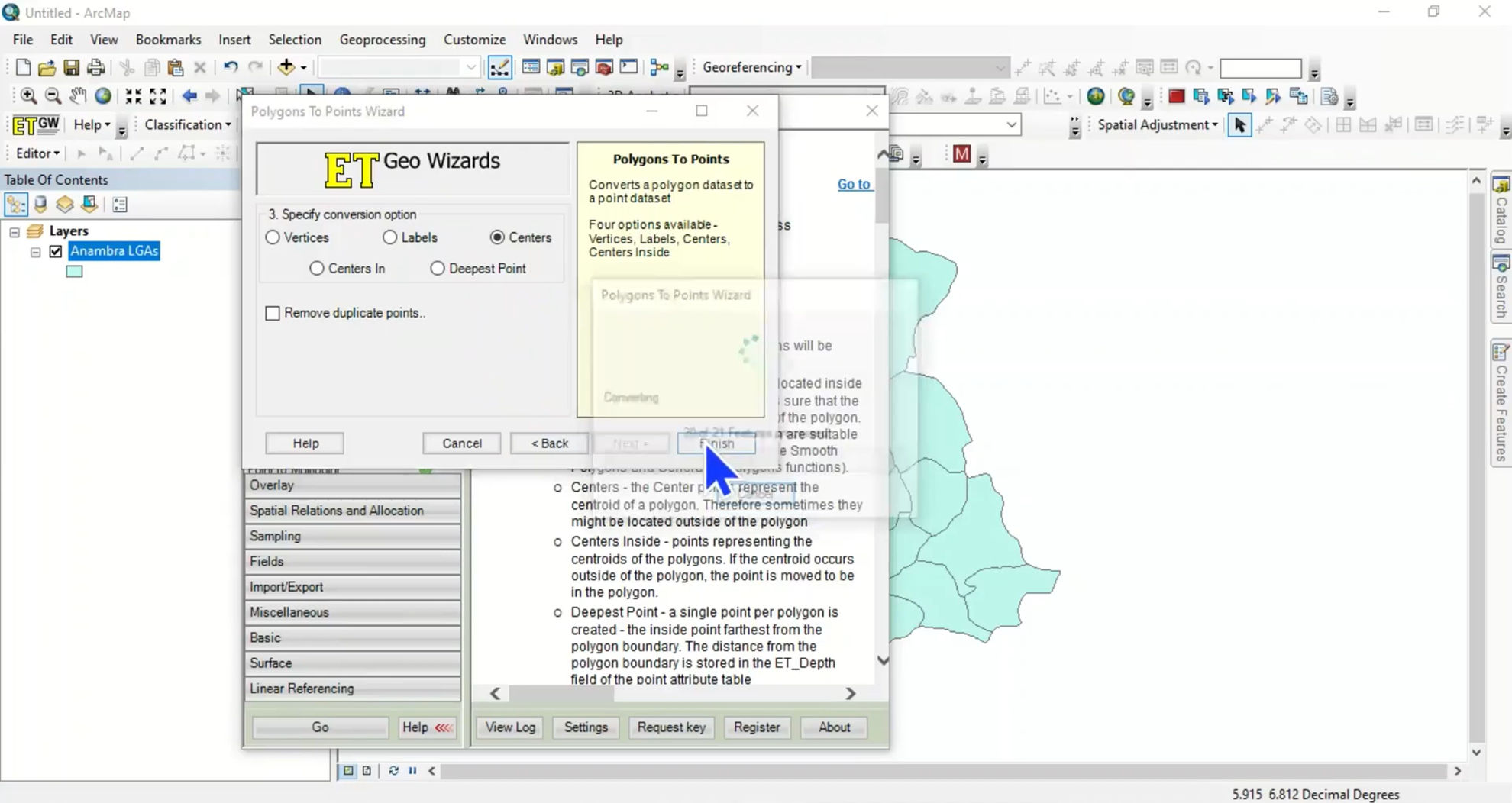
Task: Open the Windows menu
Action: (x=550, y=40)
